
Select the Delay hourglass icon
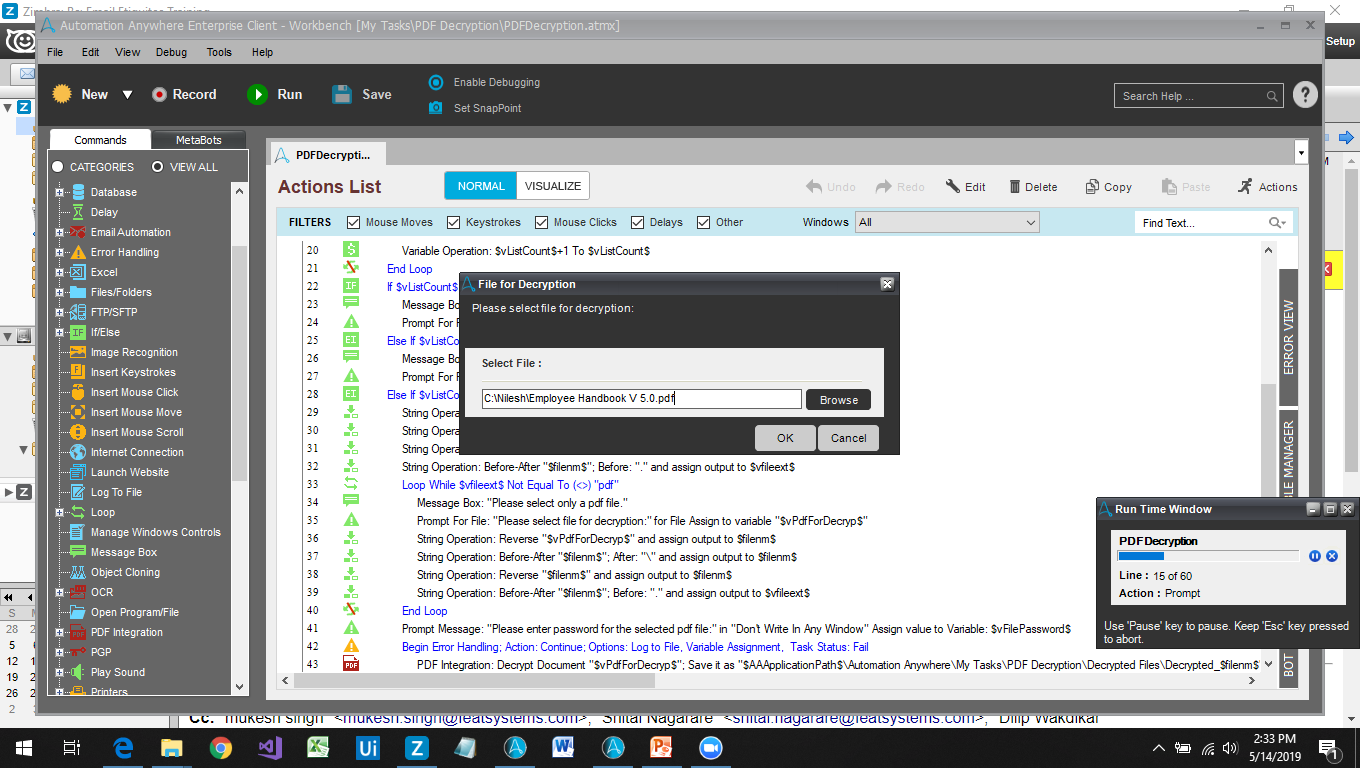[78, 212]
